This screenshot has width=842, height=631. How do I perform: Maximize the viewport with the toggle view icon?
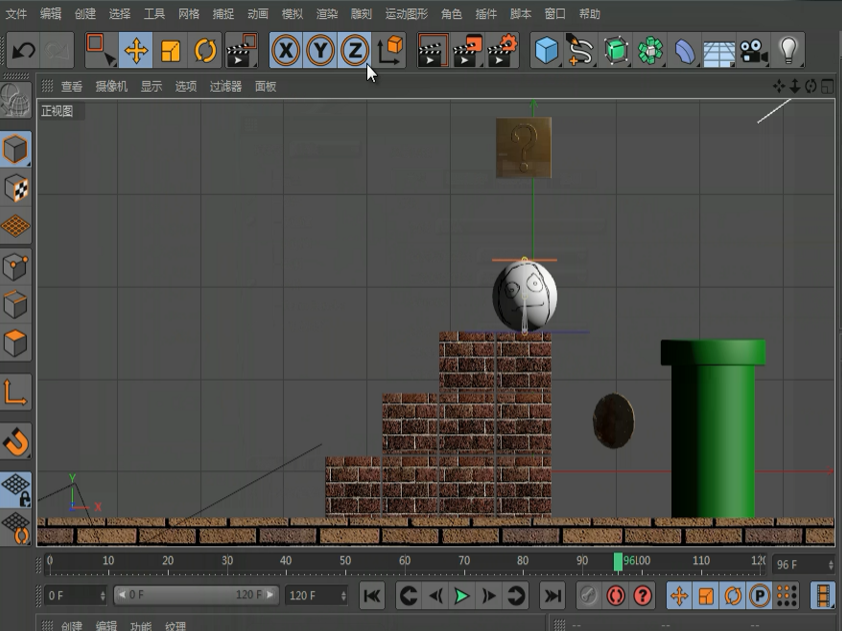pos(828,86)
